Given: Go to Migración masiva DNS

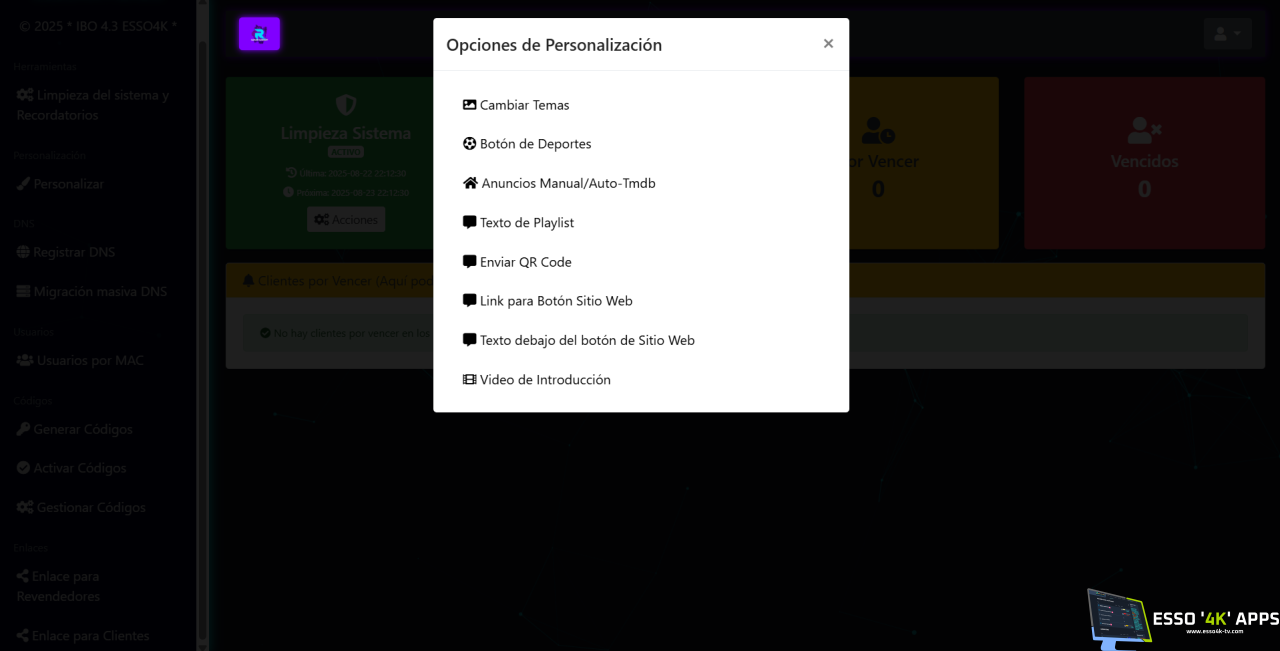Looking at the screenshot, I should pyautogui.click(x=100, y=292).
